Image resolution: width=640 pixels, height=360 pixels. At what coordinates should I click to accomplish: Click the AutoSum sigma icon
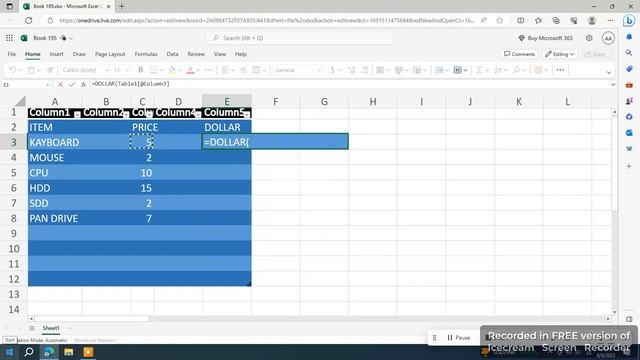[x=479, y=70]
